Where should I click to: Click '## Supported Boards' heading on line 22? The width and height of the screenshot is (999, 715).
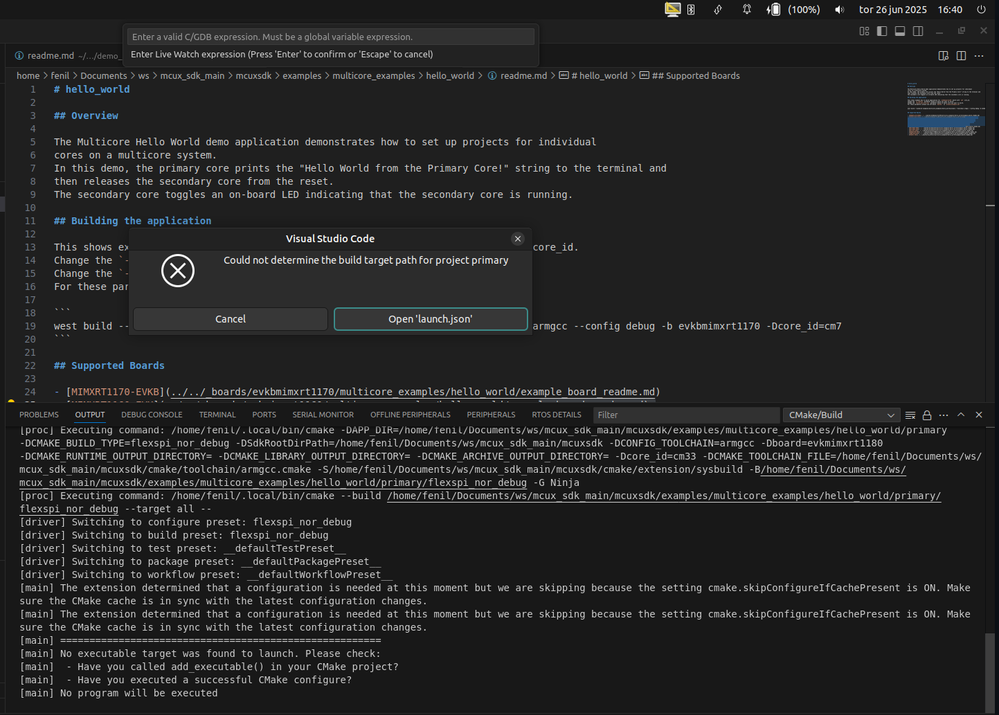pyautogui.click(x=109, y=366)
